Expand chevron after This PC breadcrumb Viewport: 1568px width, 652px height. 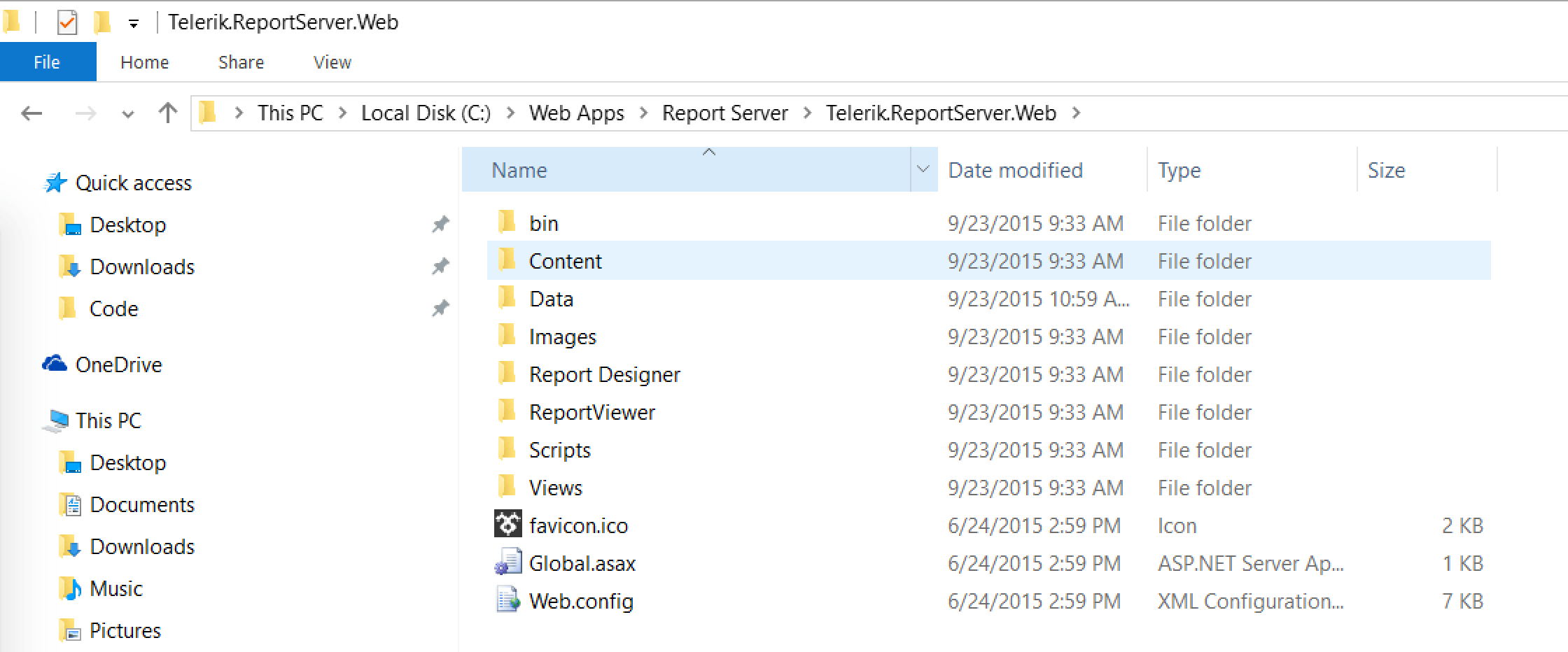point(342,113)
